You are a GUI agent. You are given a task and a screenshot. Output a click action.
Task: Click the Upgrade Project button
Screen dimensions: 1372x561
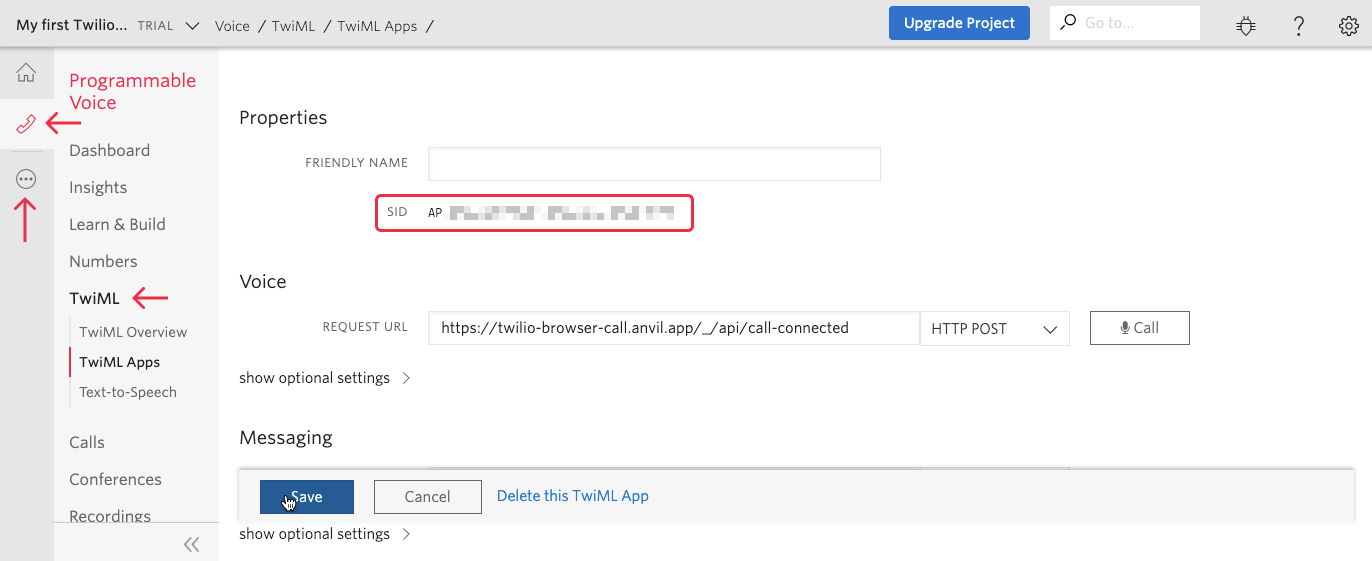pos(958,23)
